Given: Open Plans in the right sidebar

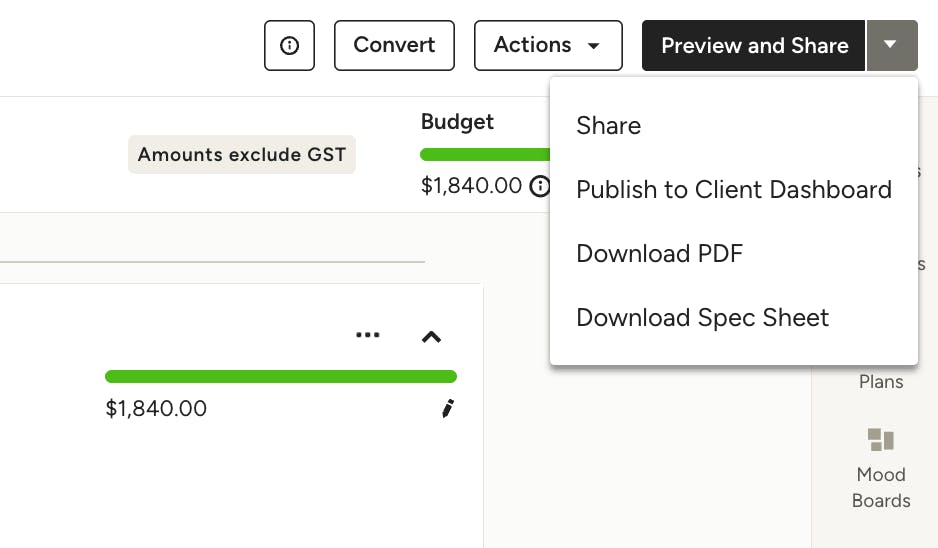Looking at the screenshot, I should click(x=880, y=381).
